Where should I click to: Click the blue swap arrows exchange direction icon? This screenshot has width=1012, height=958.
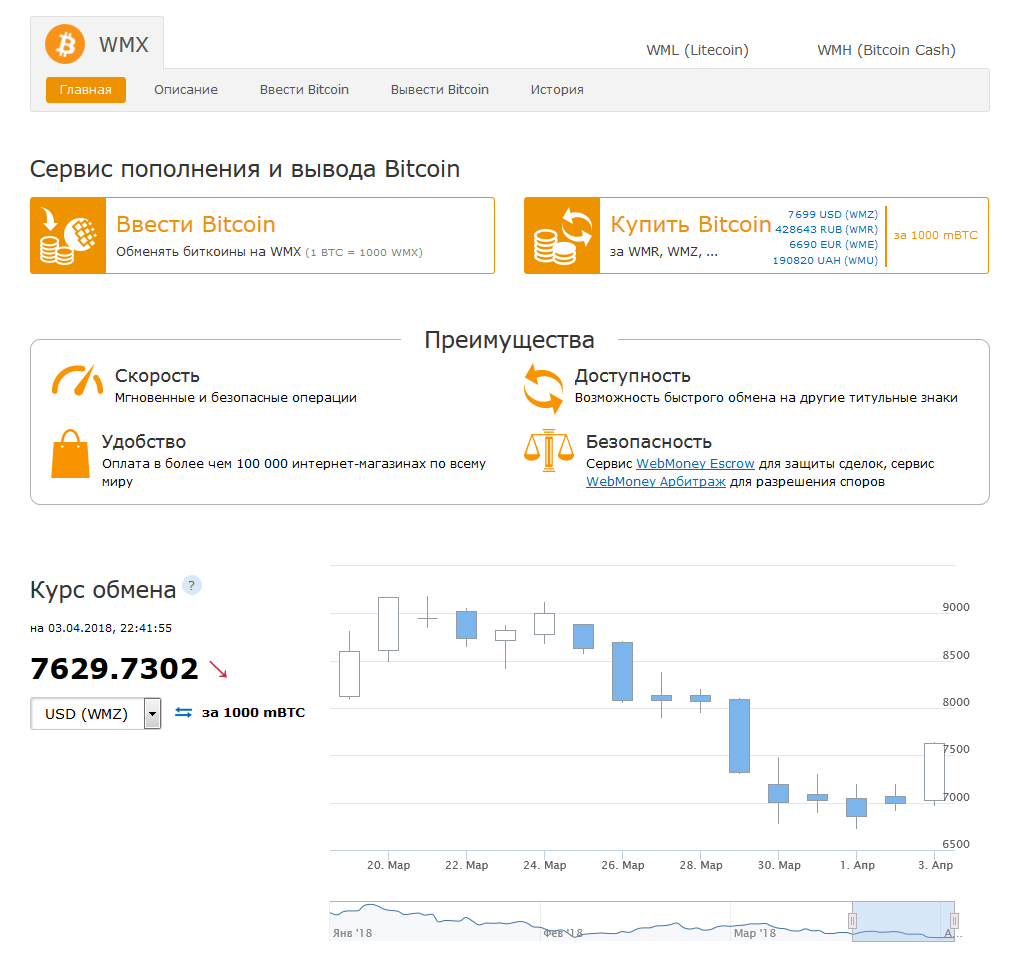(x=183, y=713)
